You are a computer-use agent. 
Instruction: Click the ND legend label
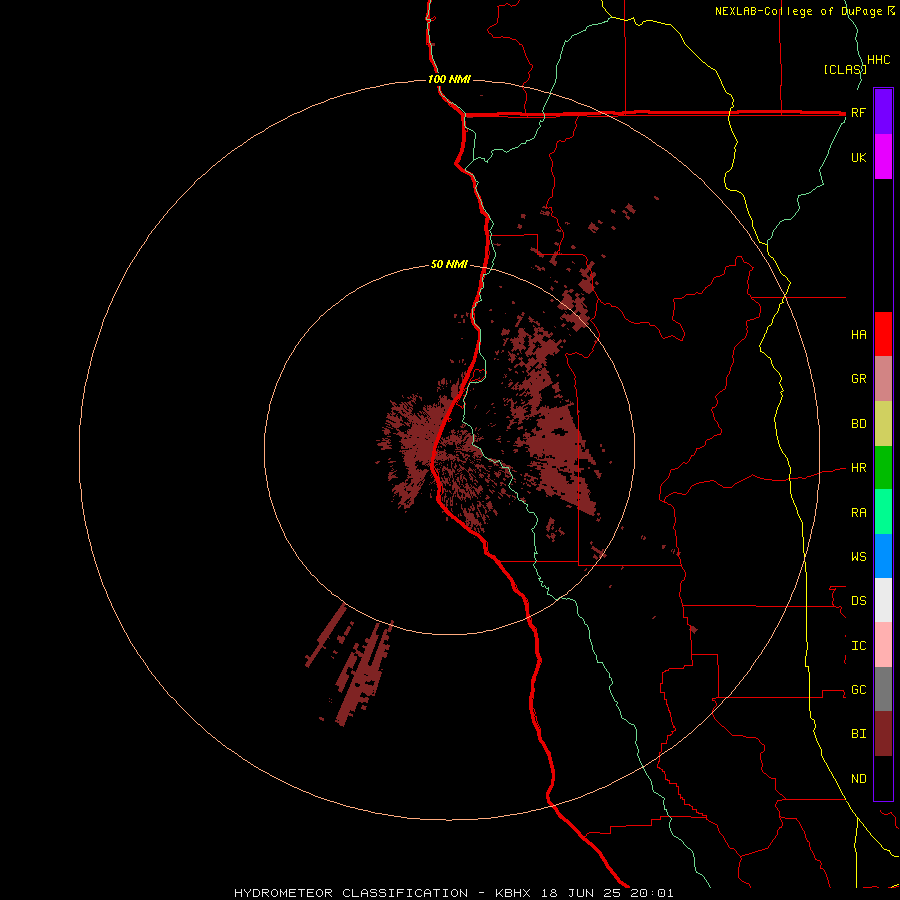pos(858,778)
